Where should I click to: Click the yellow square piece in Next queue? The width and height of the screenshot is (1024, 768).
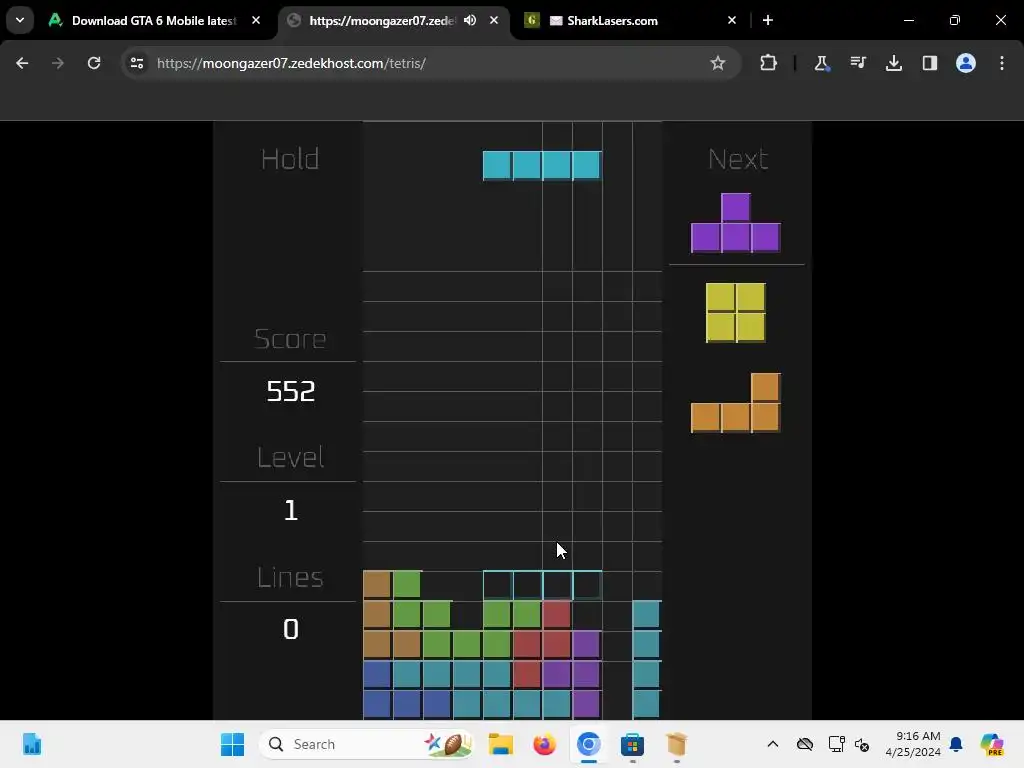(736, 313)
